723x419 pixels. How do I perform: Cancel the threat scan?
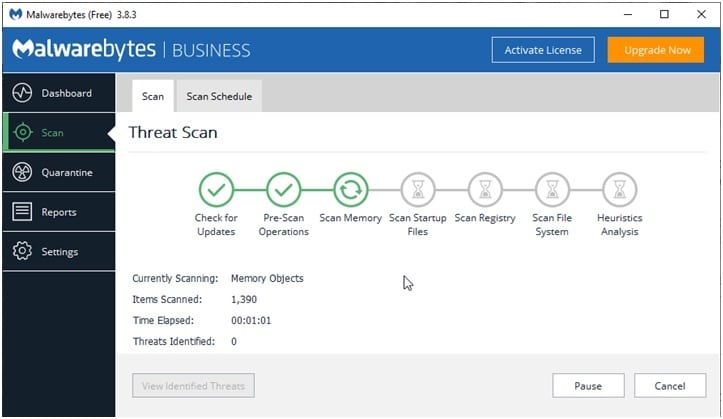tap(670, 386)
